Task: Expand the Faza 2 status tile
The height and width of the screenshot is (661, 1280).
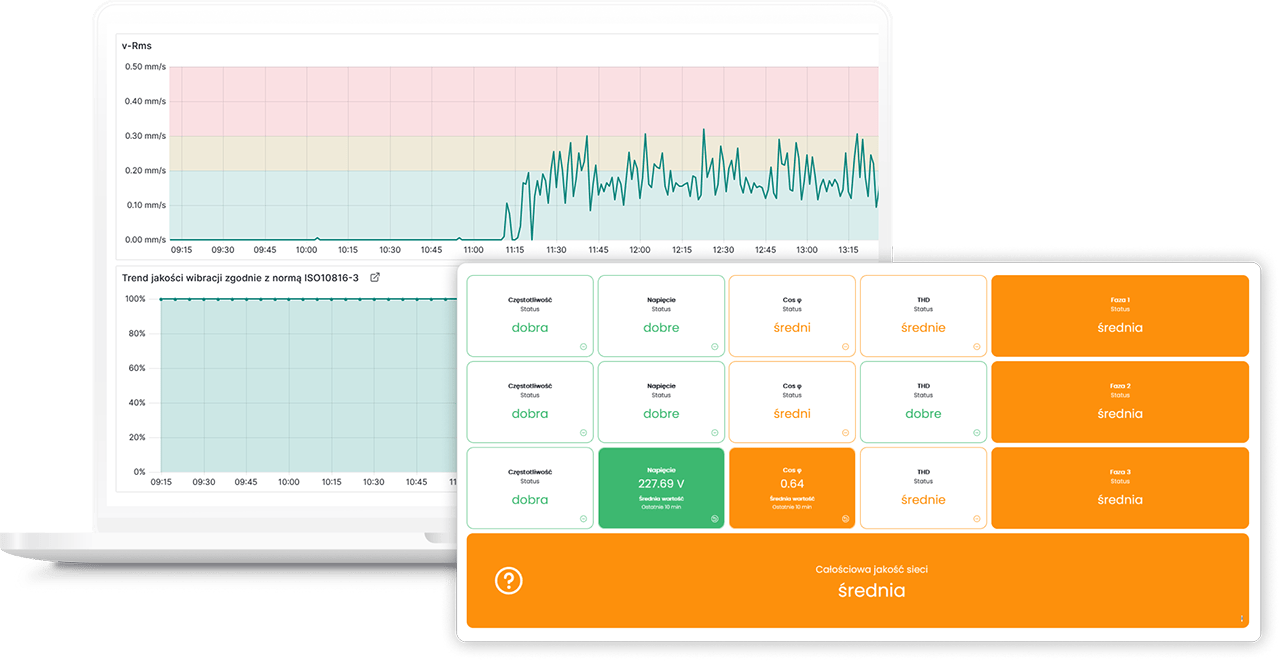Action: 1119,402
